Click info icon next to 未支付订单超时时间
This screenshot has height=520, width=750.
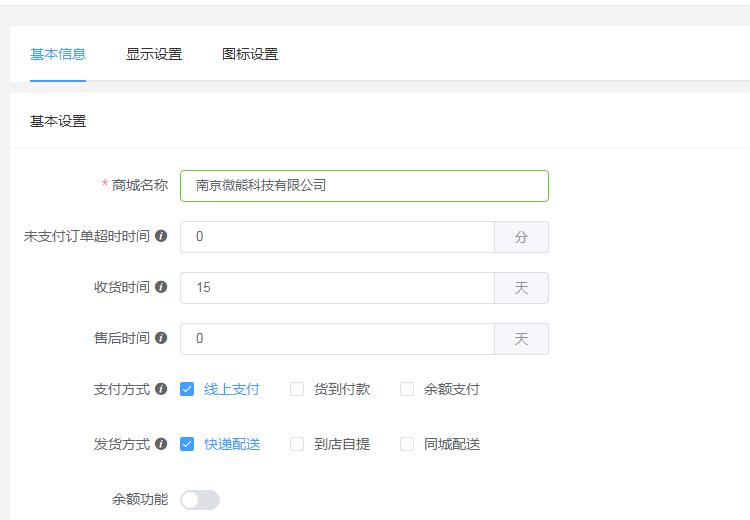coord(161,236)
